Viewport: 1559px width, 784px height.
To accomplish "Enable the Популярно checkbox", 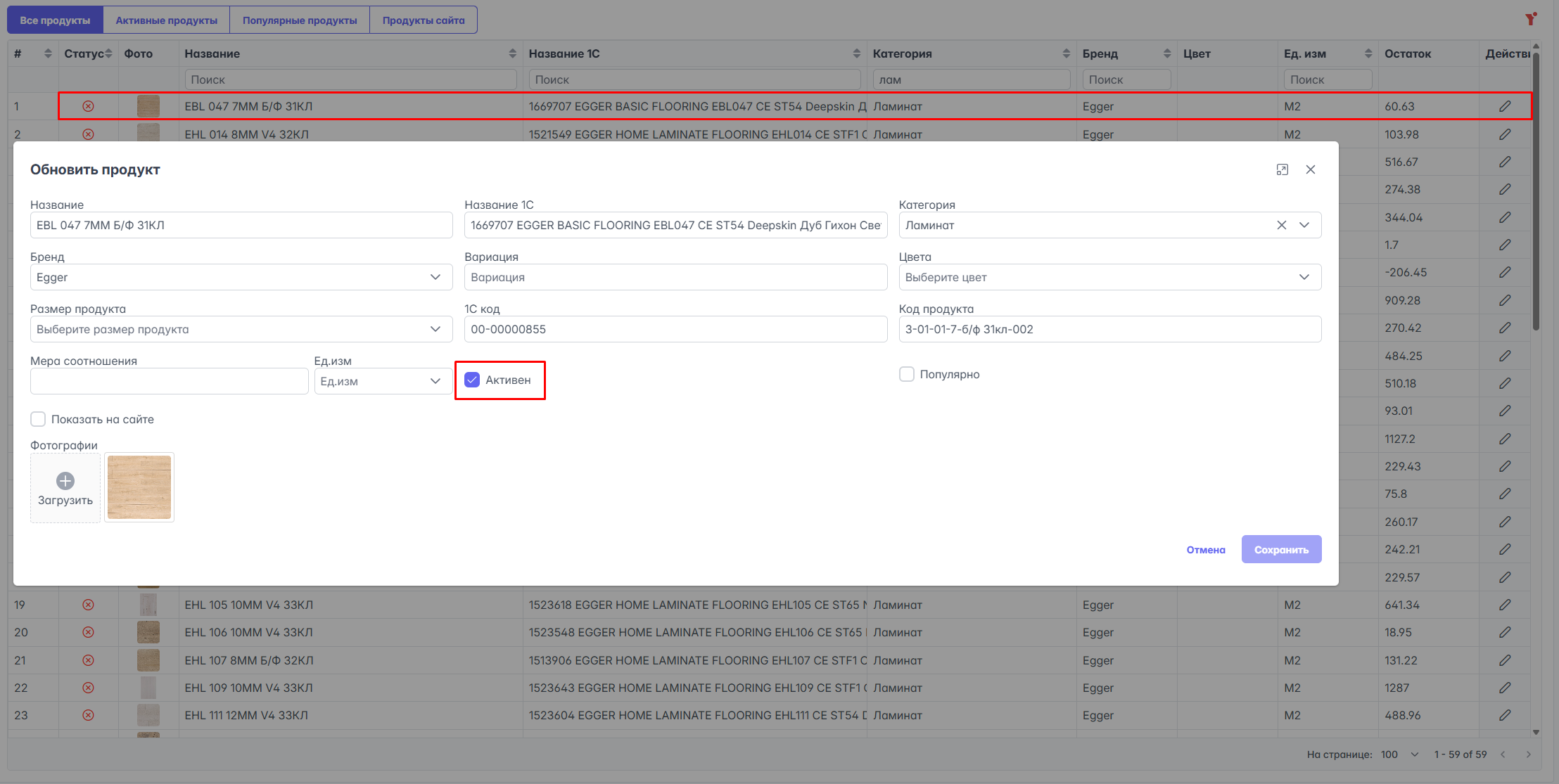I will (907, 374).
